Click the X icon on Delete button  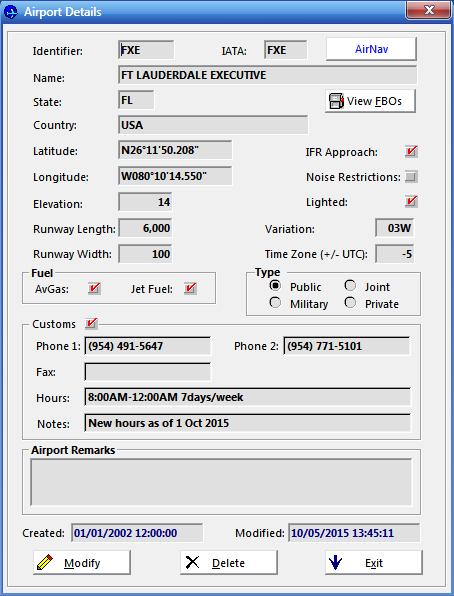[x=192, y=562]
